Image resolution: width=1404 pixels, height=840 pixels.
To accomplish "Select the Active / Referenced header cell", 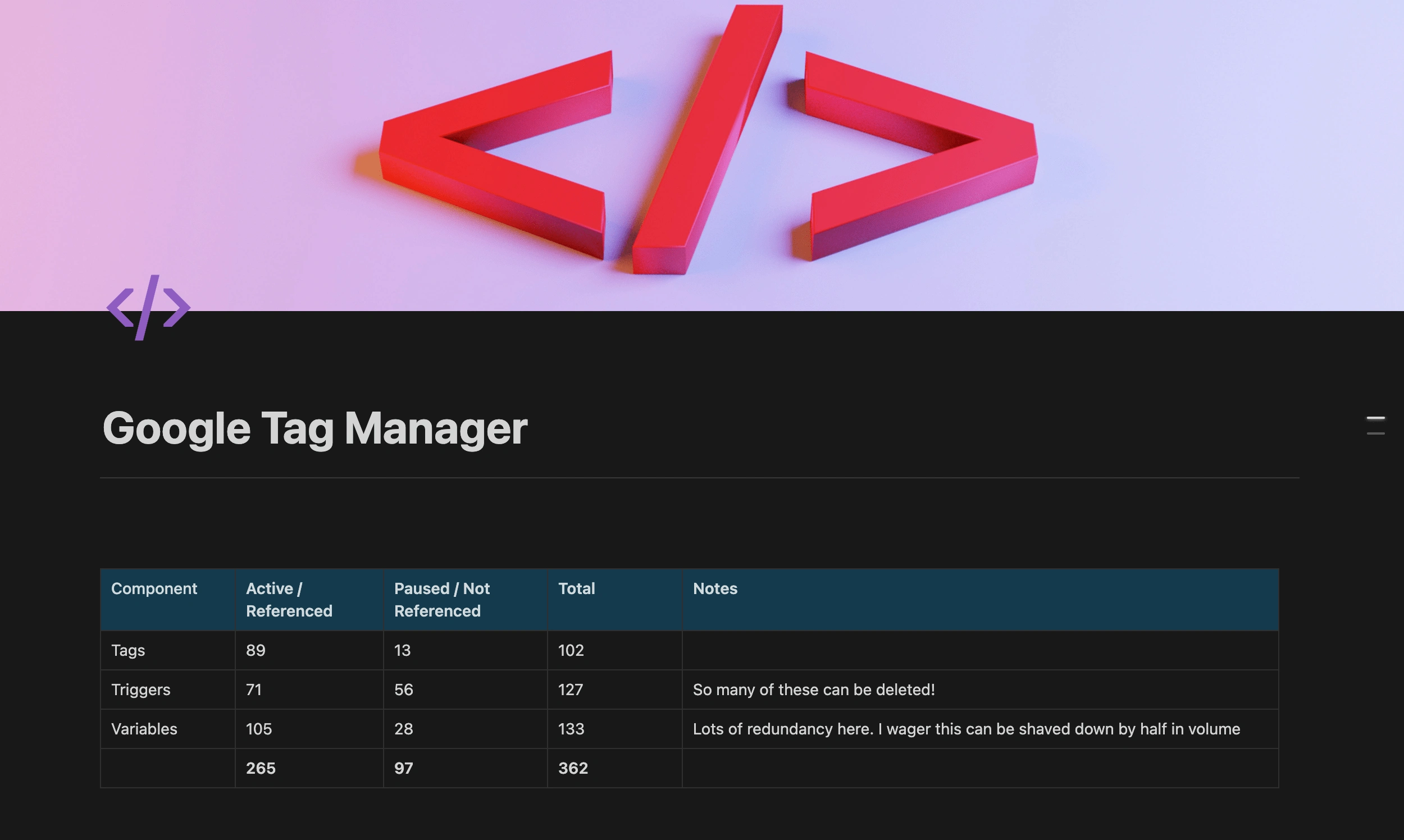I will 309,600.
